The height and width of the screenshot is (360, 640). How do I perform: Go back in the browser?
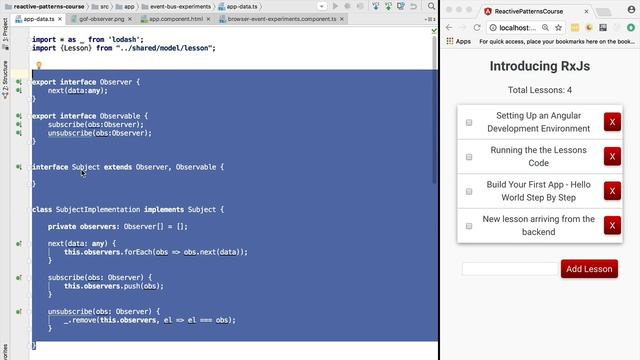tap(449, 27)
